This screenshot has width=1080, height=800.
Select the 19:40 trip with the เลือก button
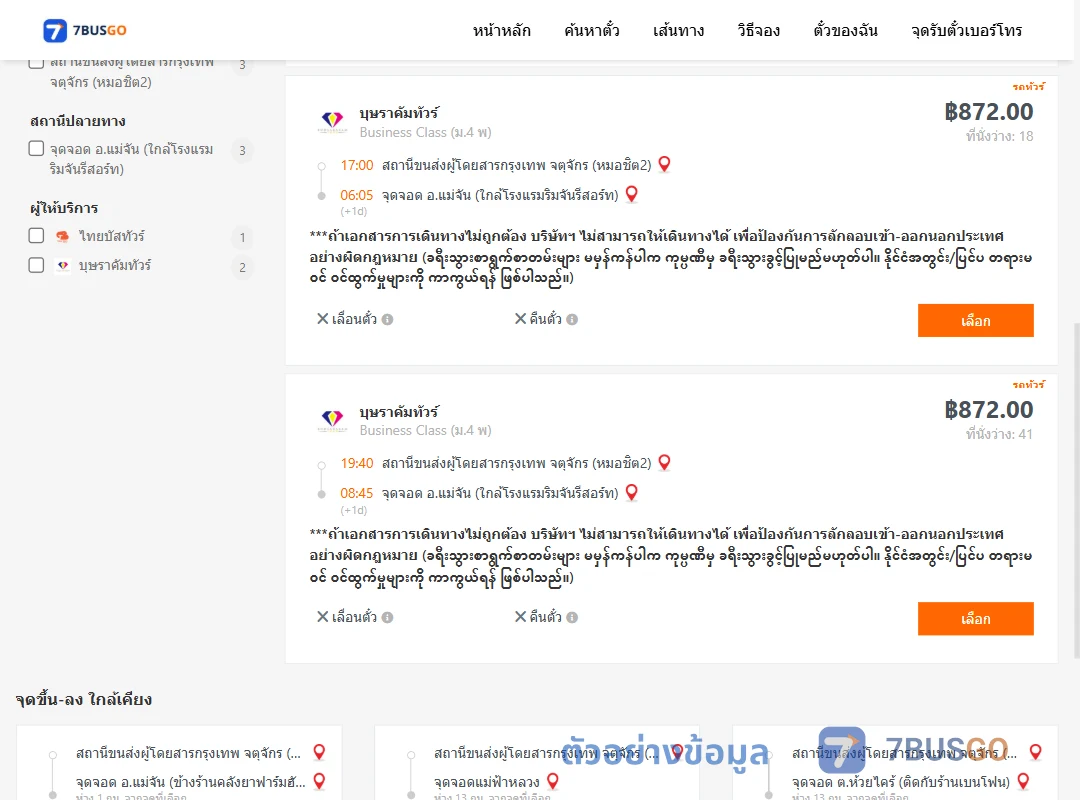point(975,619)
